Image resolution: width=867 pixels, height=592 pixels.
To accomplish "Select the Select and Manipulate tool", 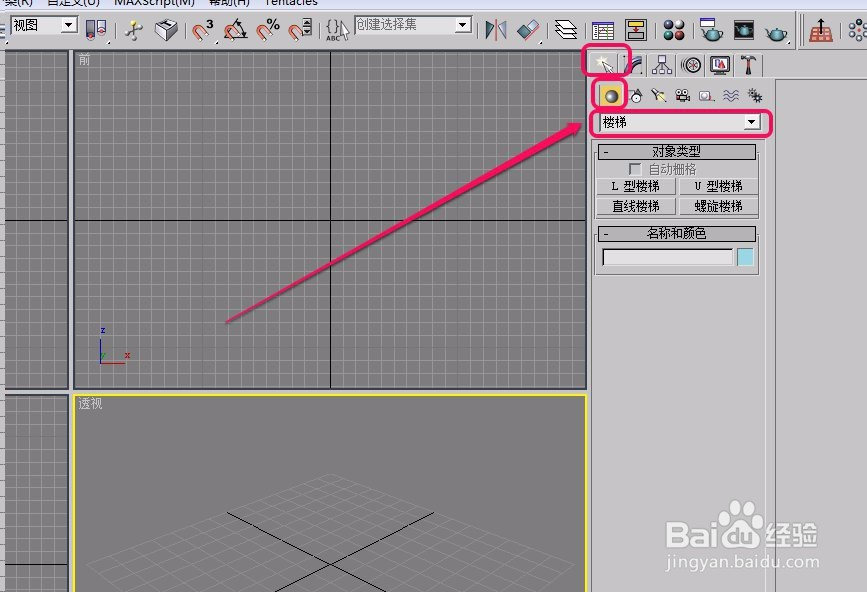I will click(x=133, y=30).
